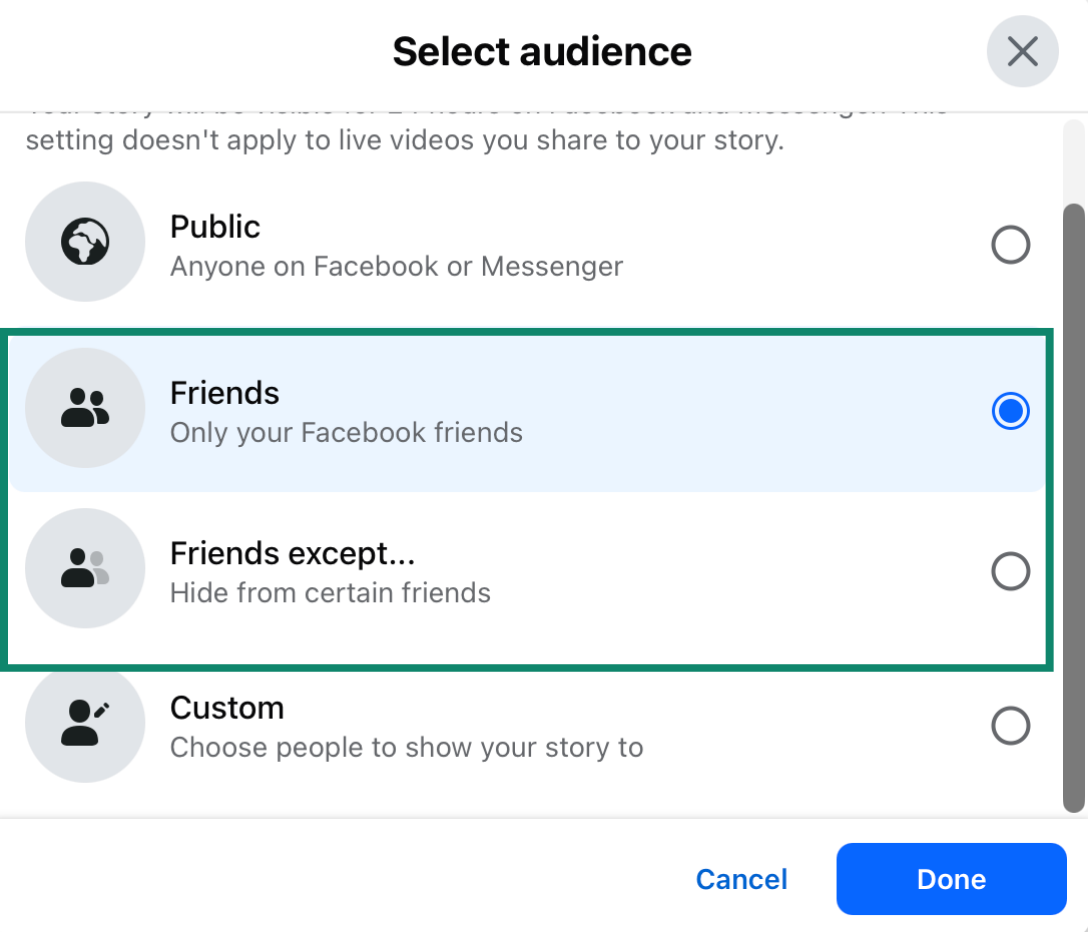
Task: Click the Friends people icon
Action: 85,407
